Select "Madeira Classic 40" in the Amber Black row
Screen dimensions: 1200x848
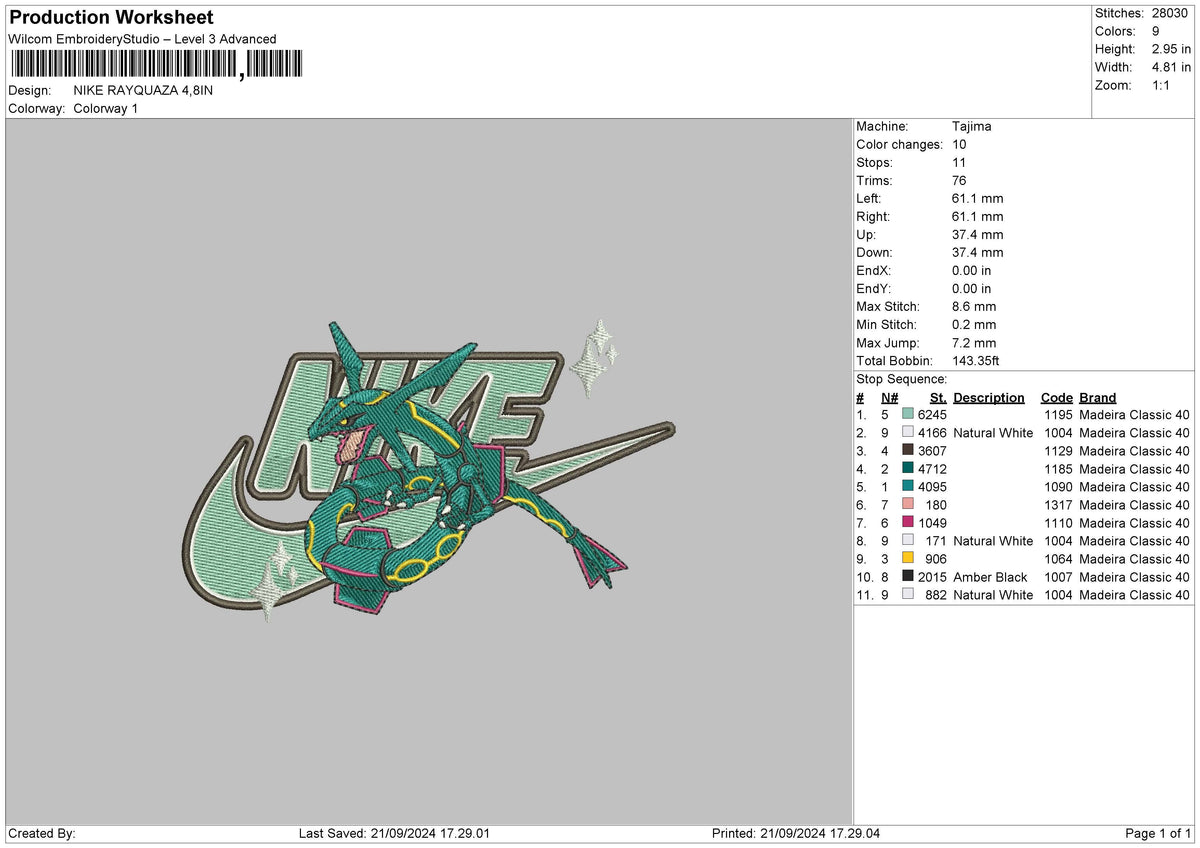click(1135, 577)
